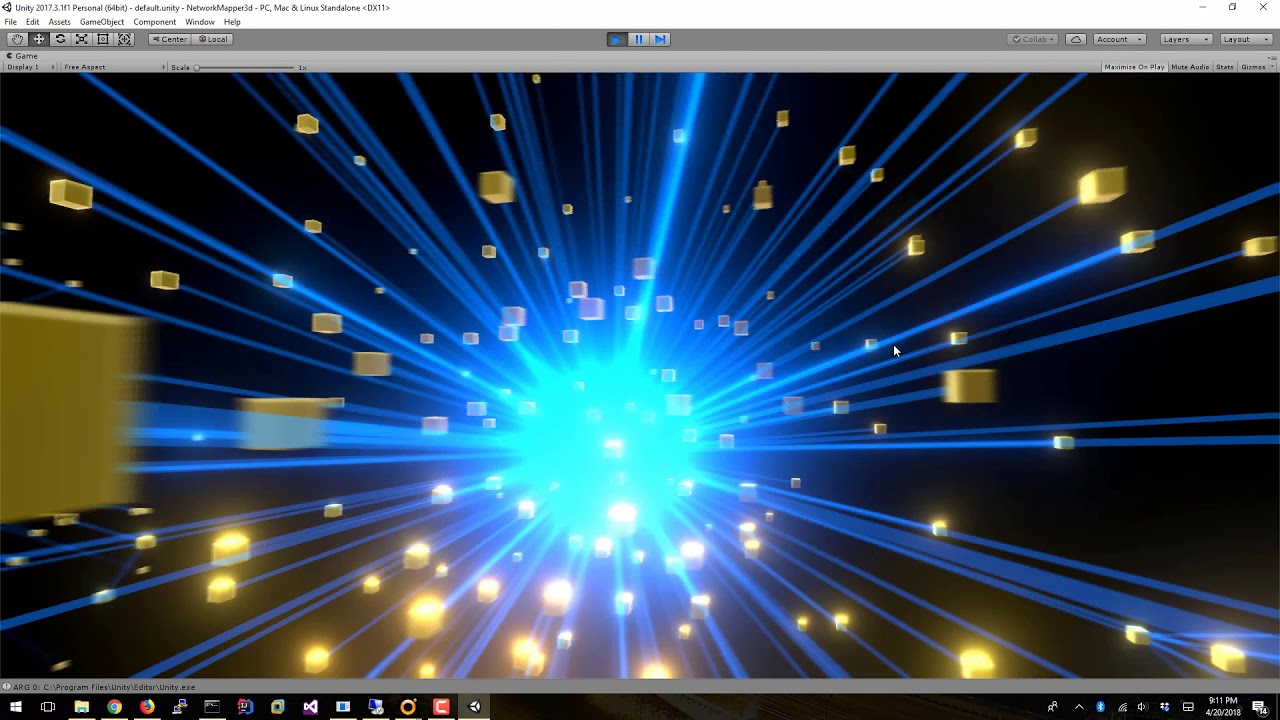
Task: Step forward one frame
Action: pos(660,39)
